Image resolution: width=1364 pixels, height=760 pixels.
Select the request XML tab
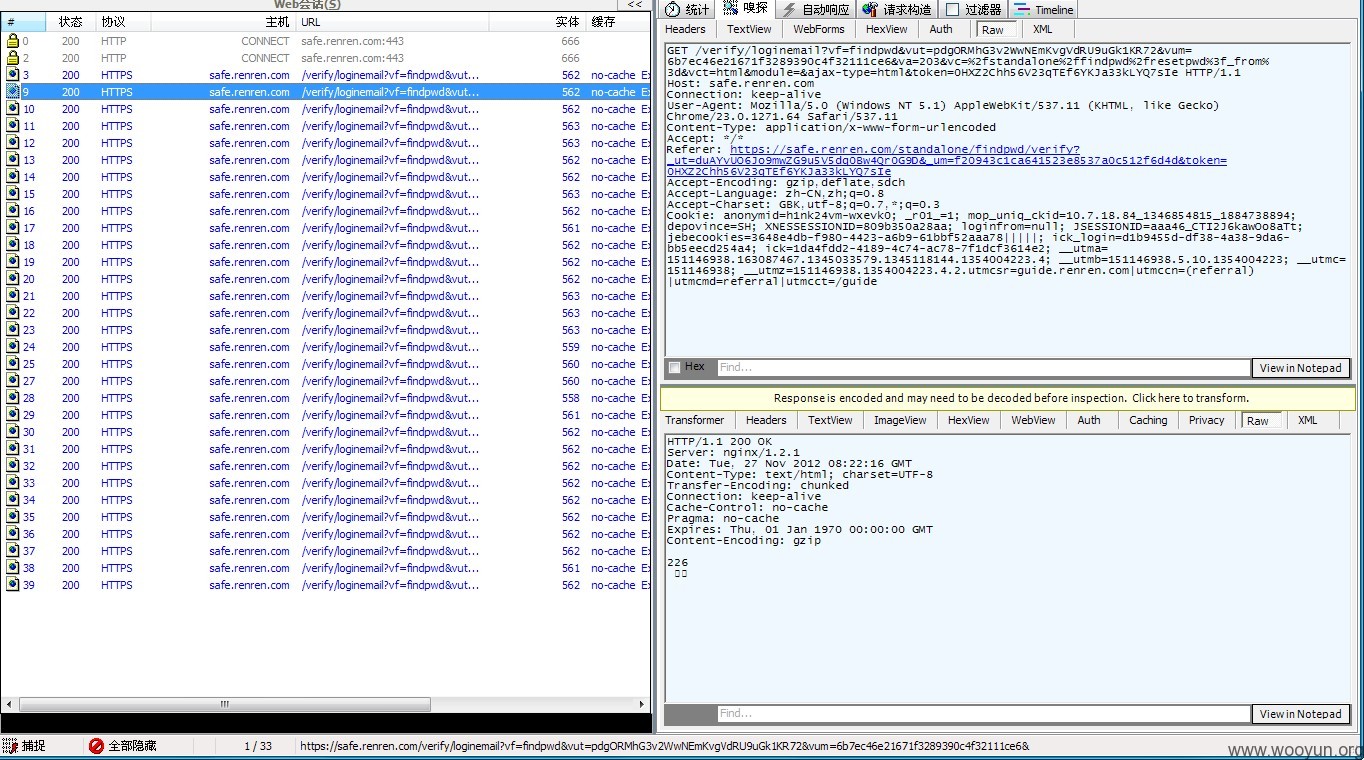[x=1043, y=30]
